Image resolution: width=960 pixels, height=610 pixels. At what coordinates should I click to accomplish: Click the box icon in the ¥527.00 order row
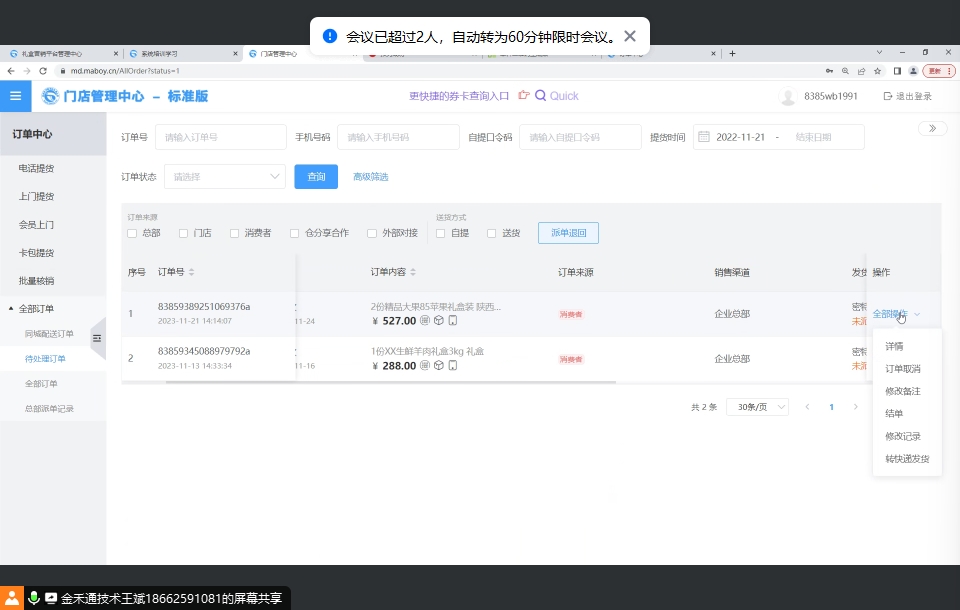(x=438, y=321)
